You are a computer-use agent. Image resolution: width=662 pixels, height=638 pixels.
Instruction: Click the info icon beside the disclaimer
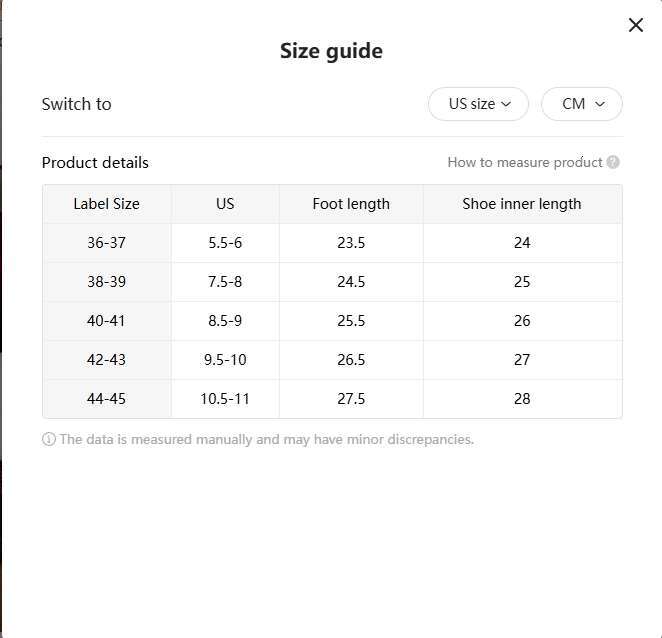coord(49,439)
